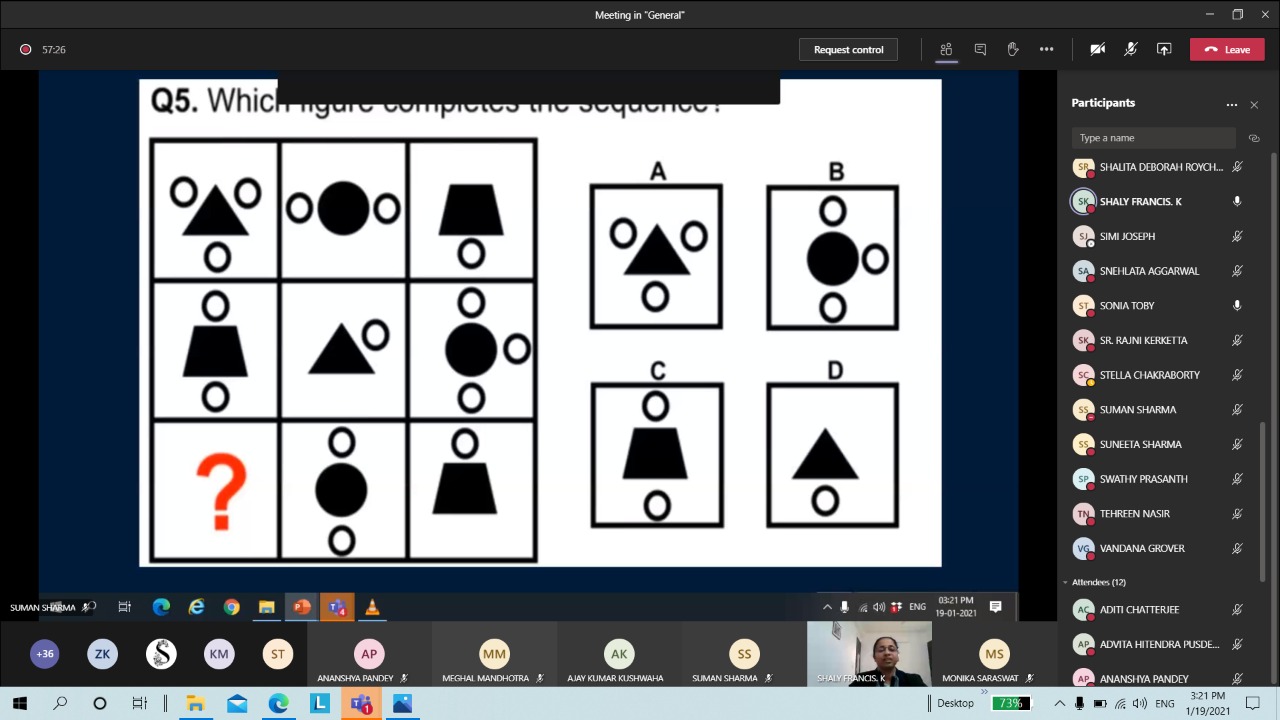
Task: Click share invite link icon
Action: click(1254, 138)
